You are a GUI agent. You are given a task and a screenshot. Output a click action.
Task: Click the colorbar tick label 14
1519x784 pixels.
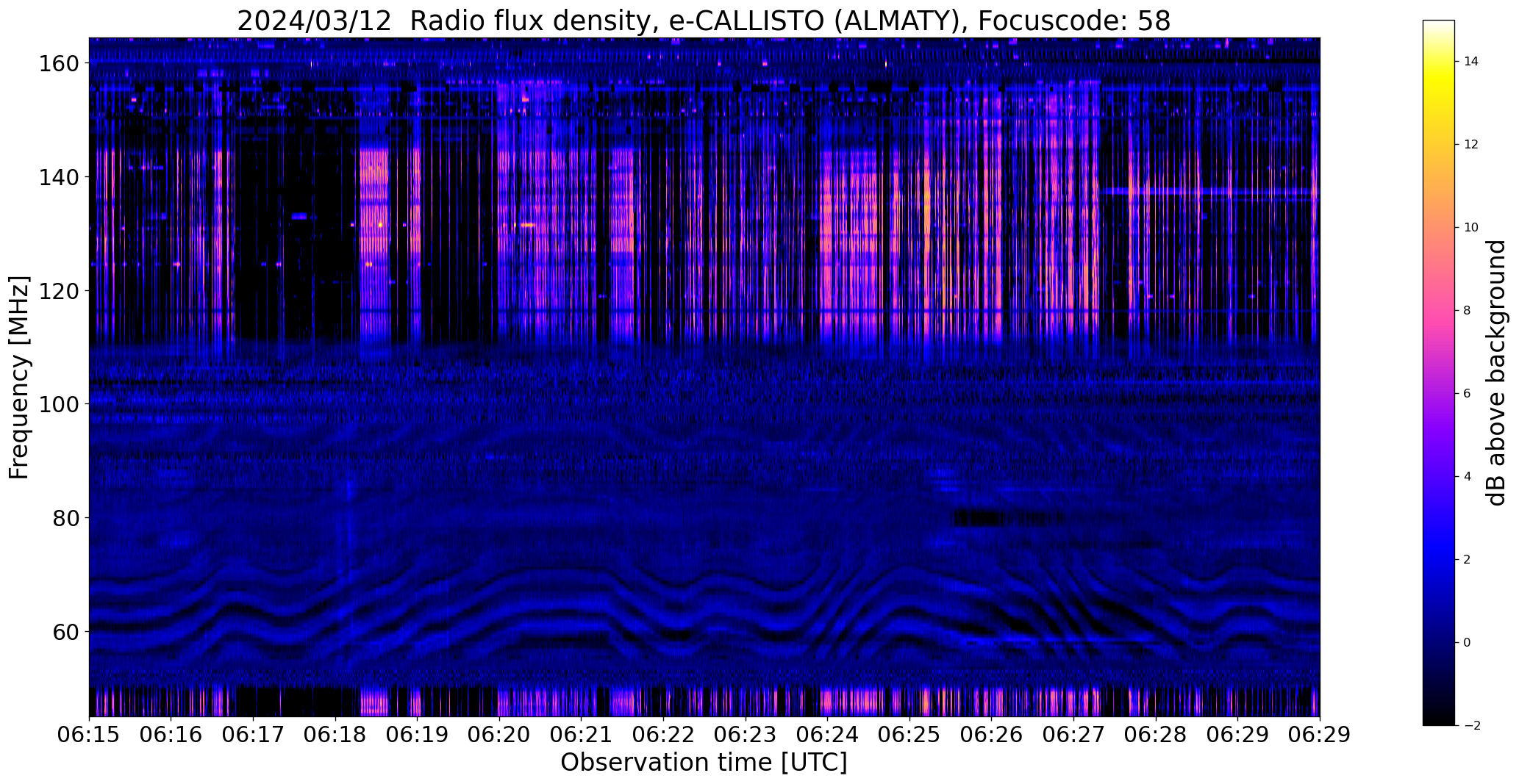[1471, 62]
